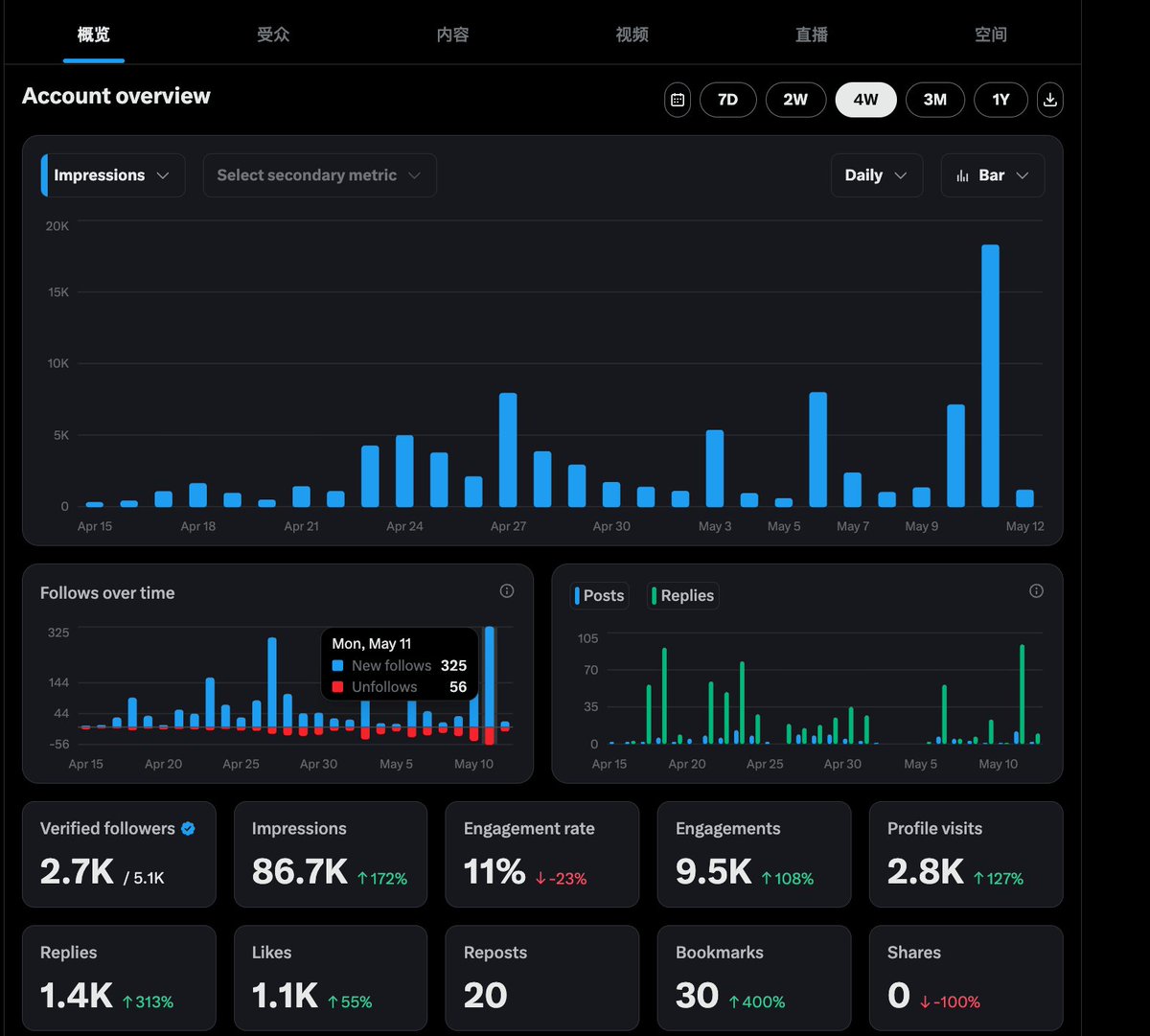Toggle the Posts series in the chart

(x=599, y=595)
